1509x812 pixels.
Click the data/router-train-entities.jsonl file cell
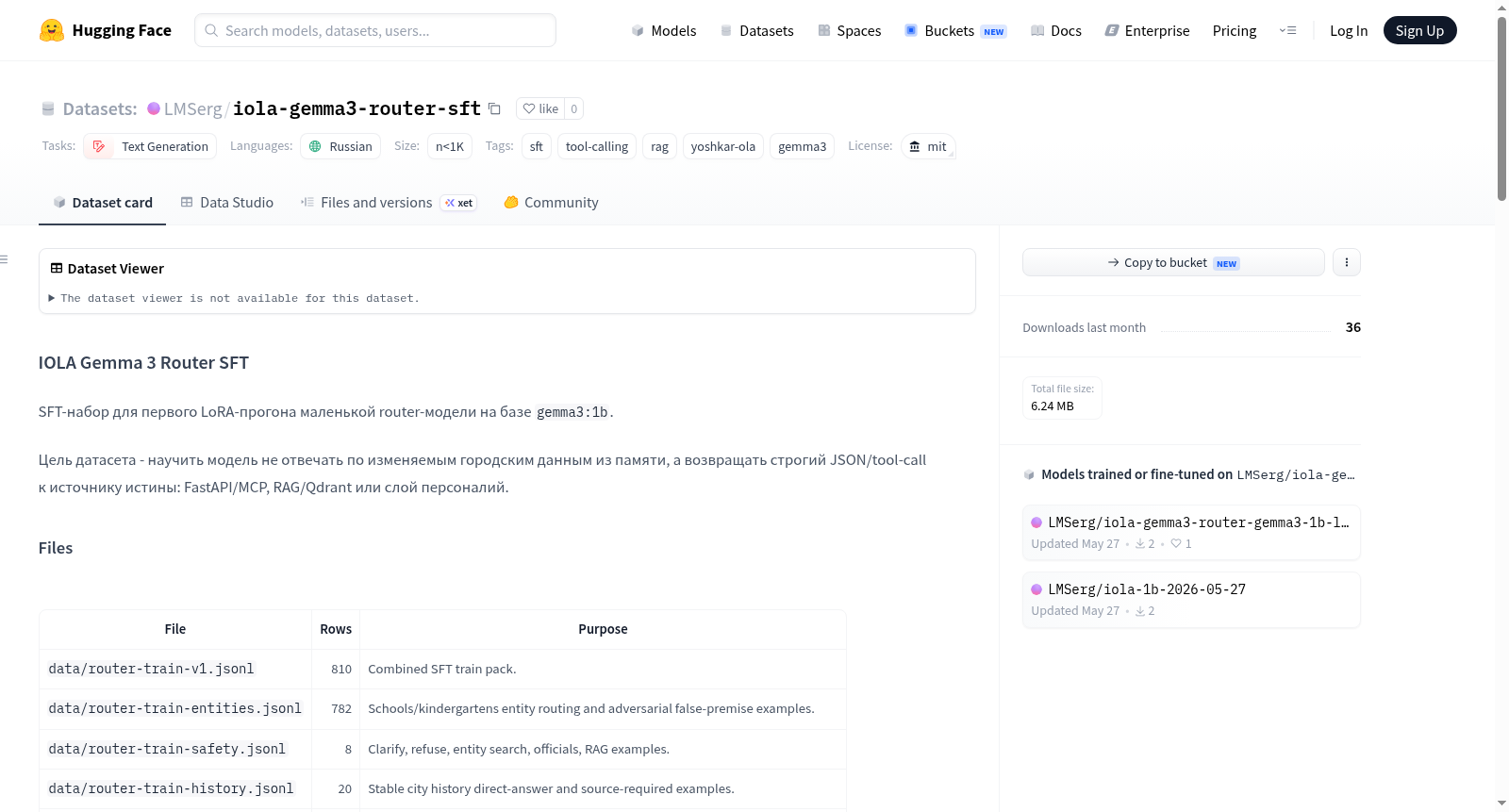175,708
